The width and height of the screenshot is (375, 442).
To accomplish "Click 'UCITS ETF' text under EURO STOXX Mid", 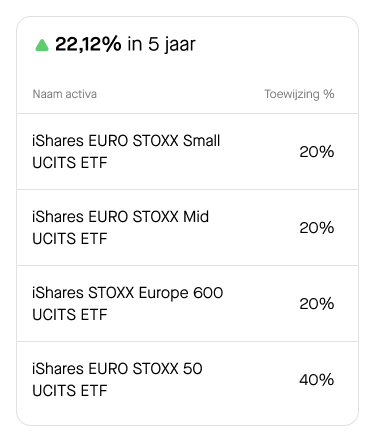I will pyautogui.click(x=70, y=239).
